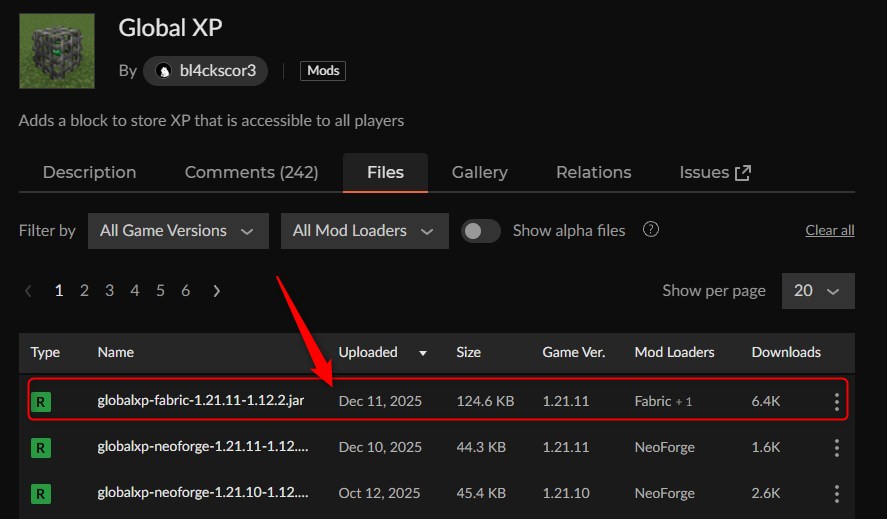Open more options for globalxp-neoforge-1.21.10 row
Image resolution: width=887 pixels, height=519 pixels.
[837, 494]
